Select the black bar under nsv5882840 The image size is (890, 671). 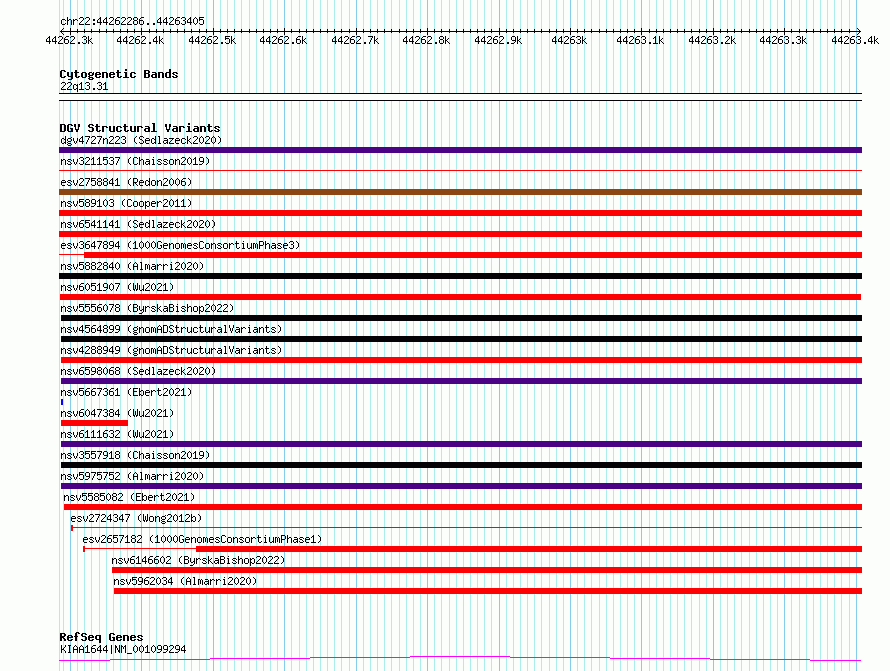[460, 276]
